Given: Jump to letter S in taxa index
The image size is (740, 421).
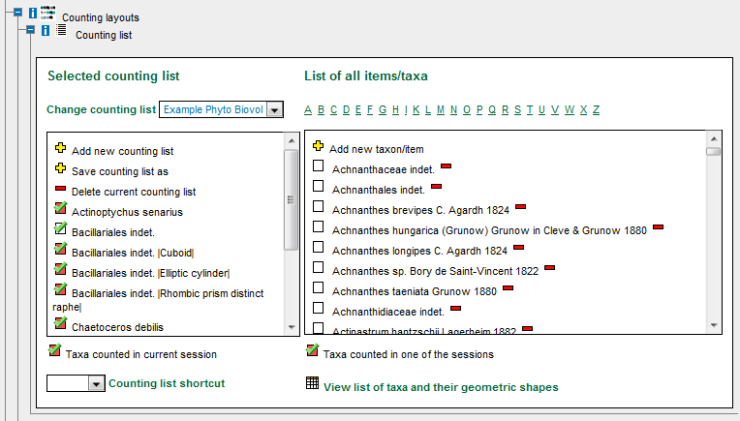Looking at the screenshot, I should (x=518, y=109).
